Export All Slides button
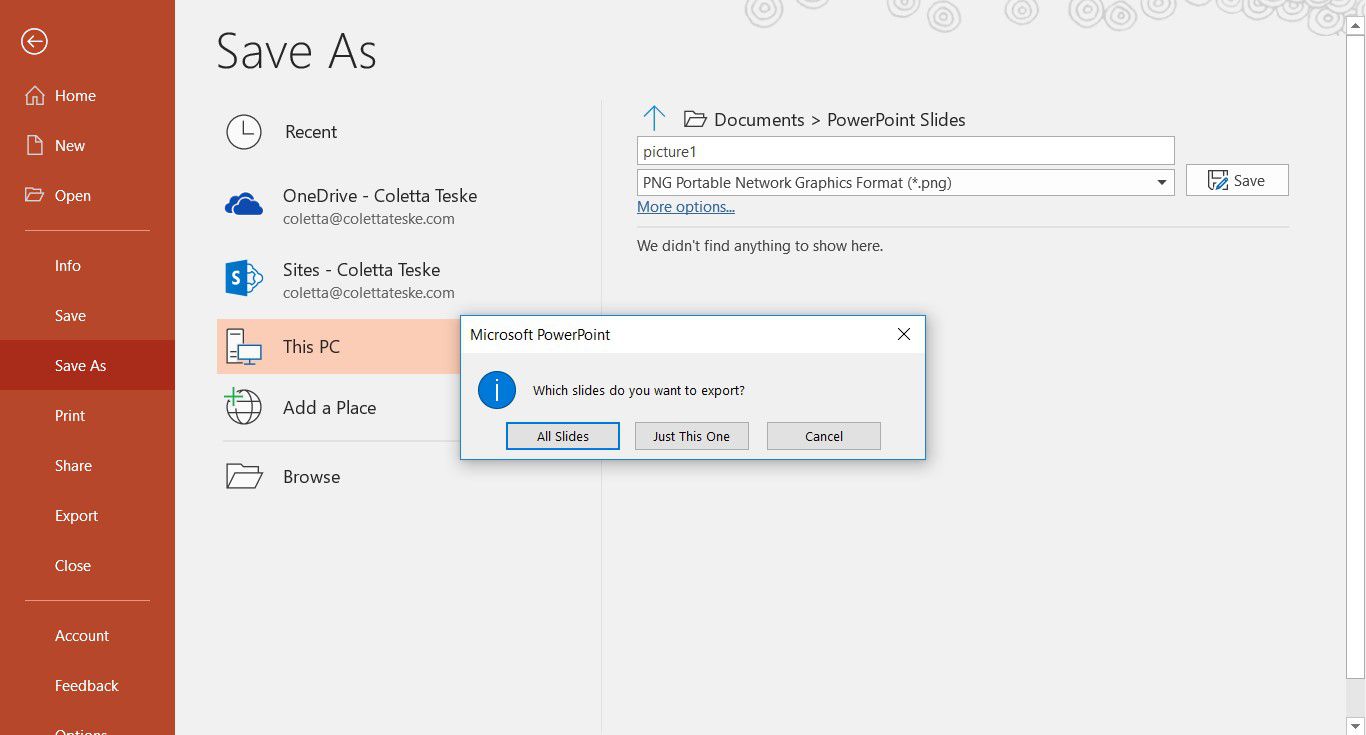 click(563, 436)
